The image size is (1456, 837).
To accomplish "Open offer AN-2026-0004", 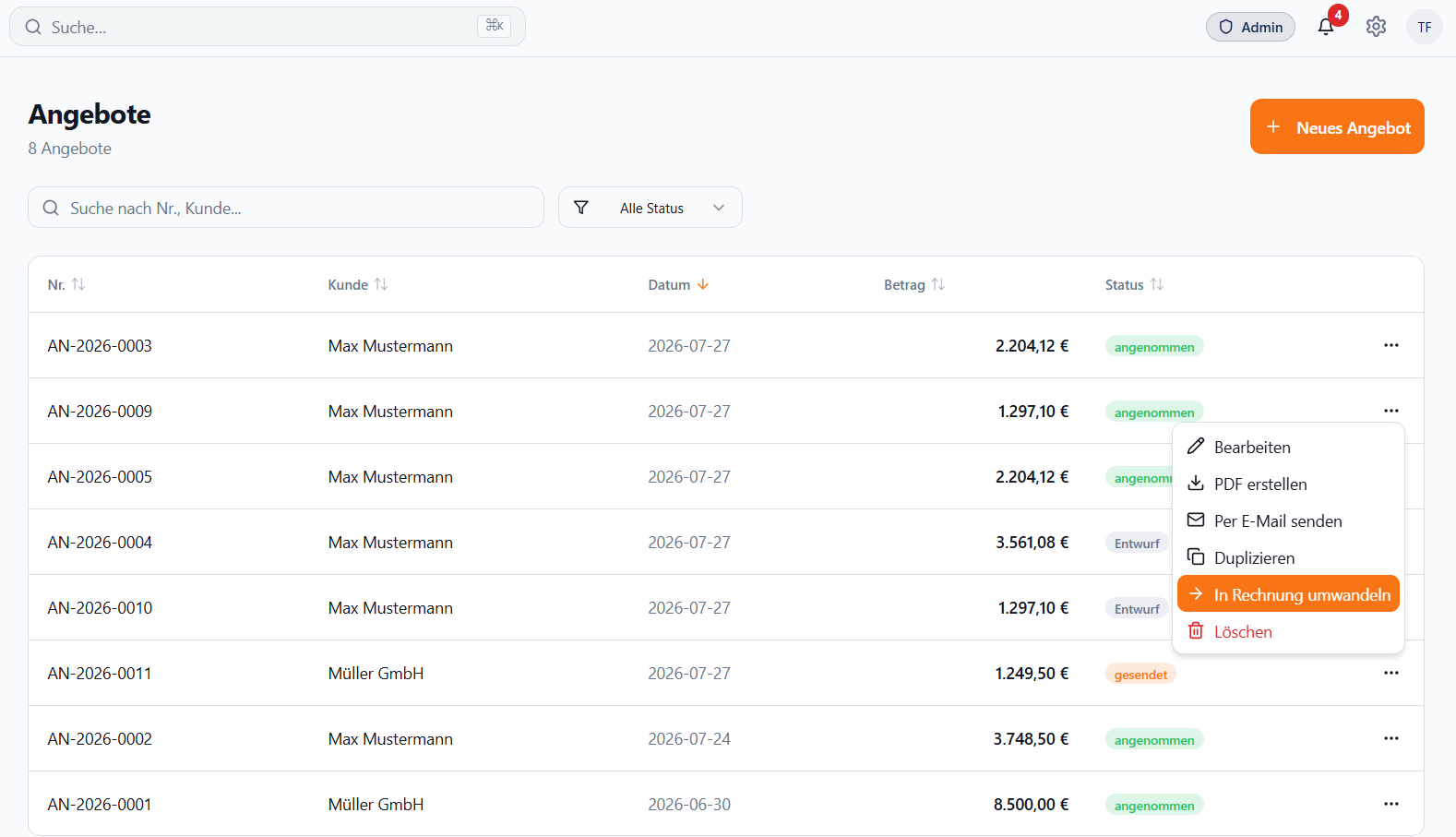I will pyautogui.click(x=100, y=543).
